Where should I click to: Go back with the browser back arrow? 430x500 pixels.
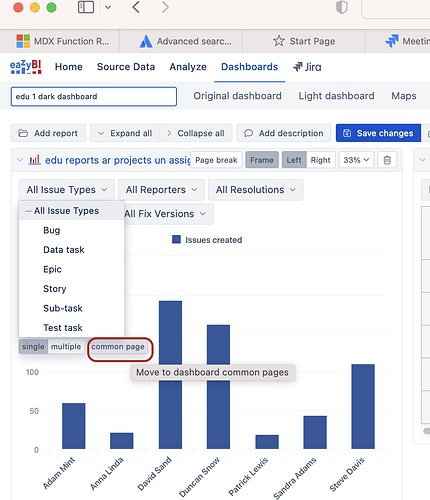point(136,7)
